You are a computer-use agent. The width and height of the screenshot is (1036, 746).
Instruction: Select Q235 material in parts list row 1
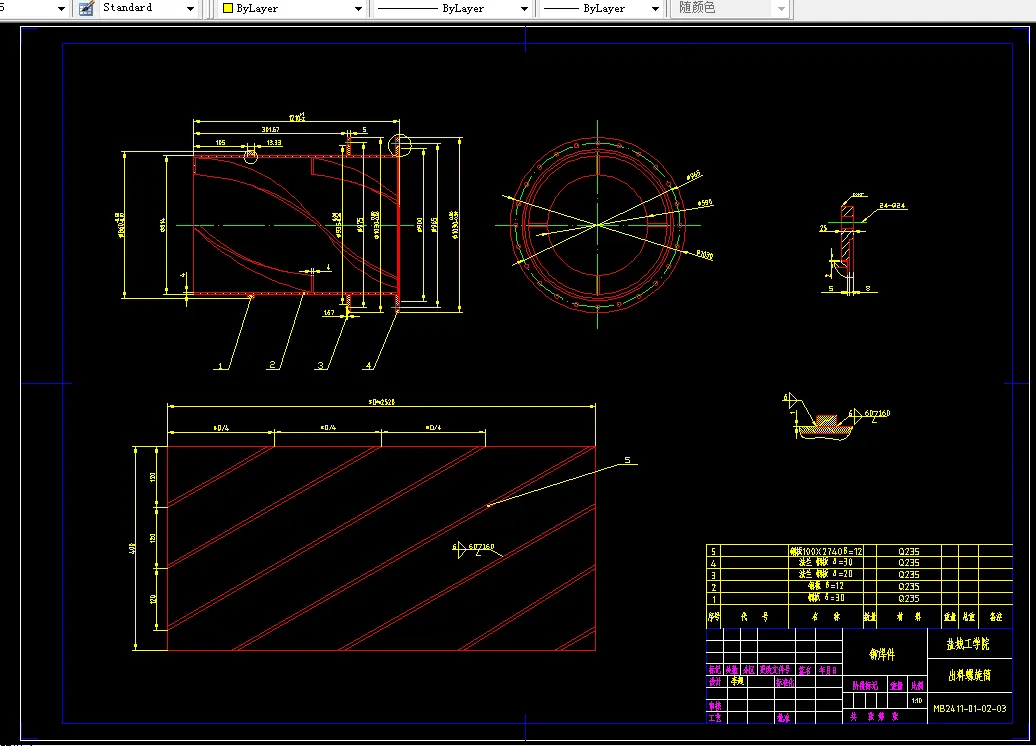pos(908,599)
